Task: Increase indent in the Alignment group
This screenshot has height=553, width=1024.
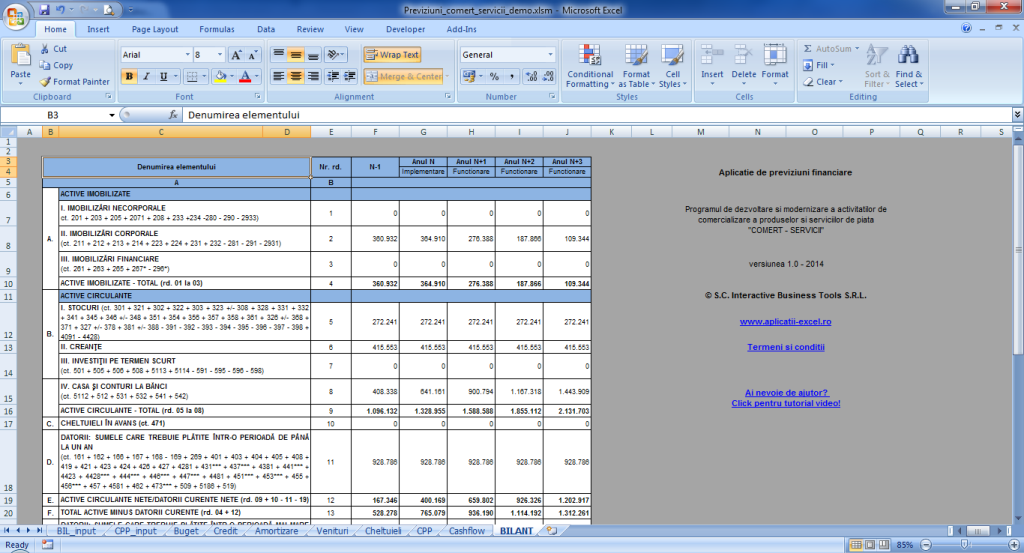Action: (350, 76)
